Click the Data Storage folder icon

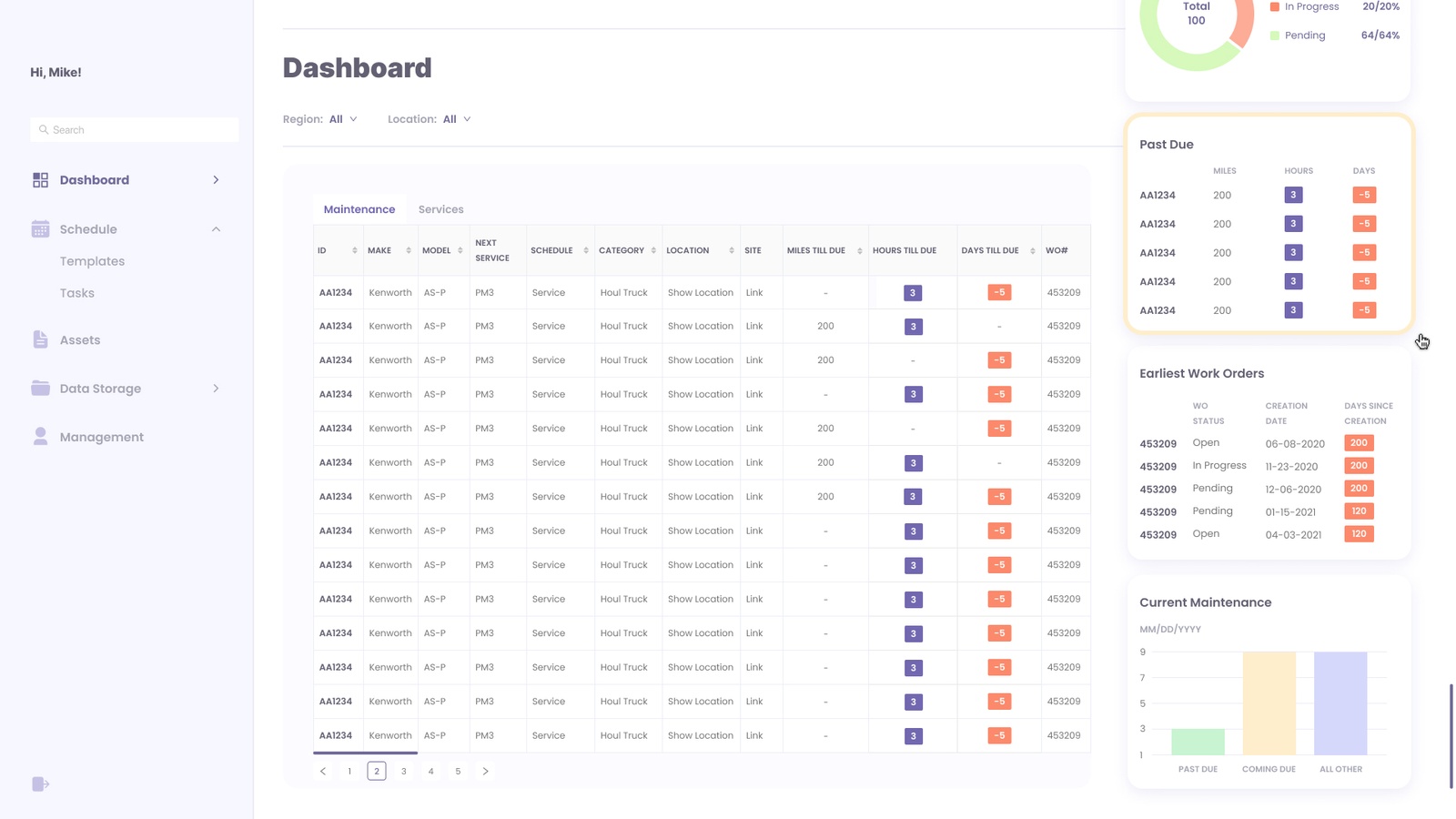(40, 389)
